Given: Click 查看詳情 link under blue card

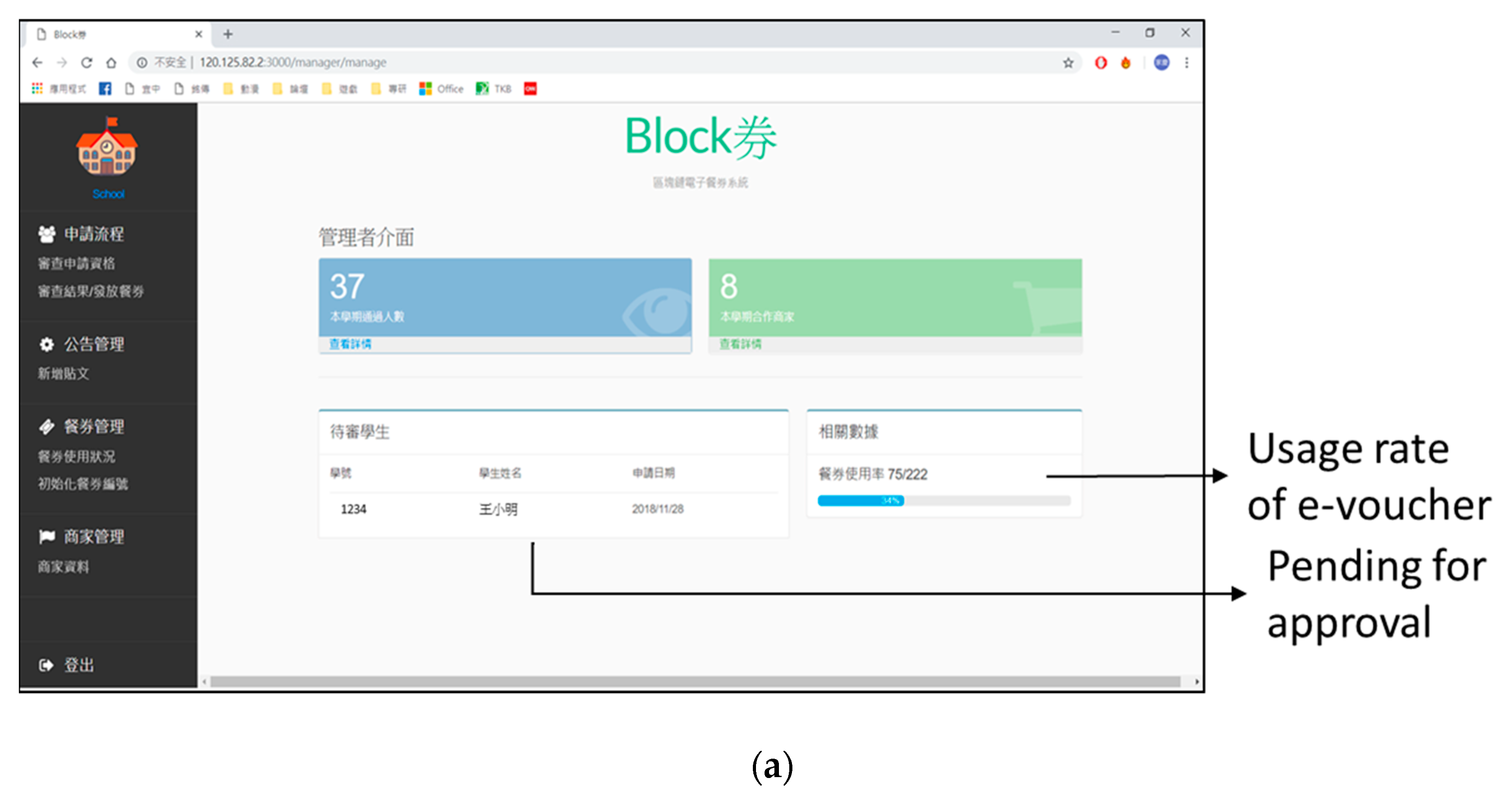Looking at the screenshot, I should point(350,344).
